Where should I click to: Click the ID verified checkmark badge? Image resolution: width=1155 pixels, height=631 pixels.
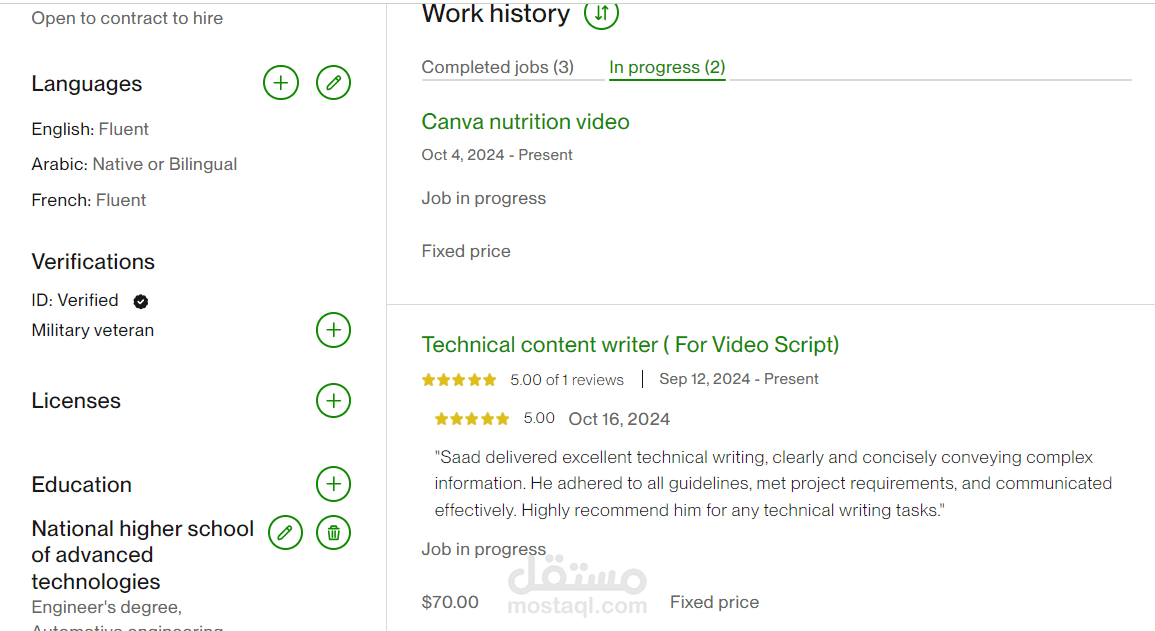[x=141, y=301]
